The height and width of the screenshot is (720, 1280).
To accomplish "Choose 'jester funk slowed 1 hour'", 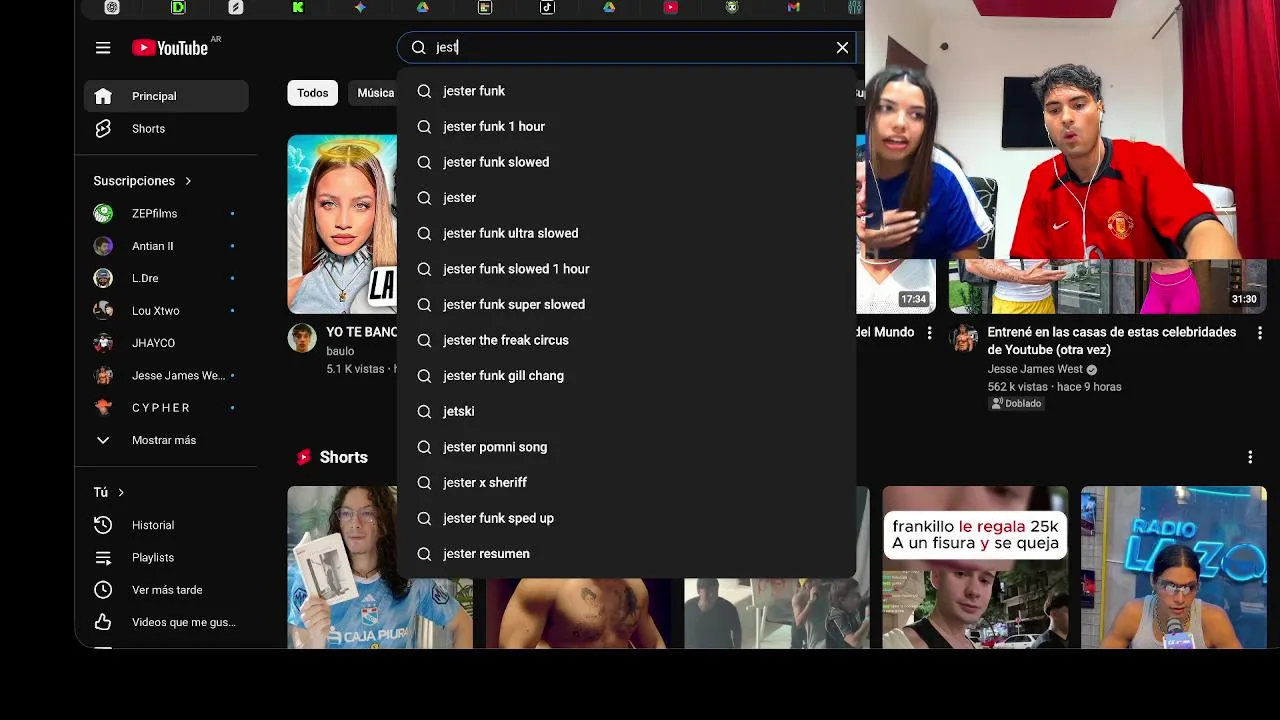I will (x=626, y=269).
